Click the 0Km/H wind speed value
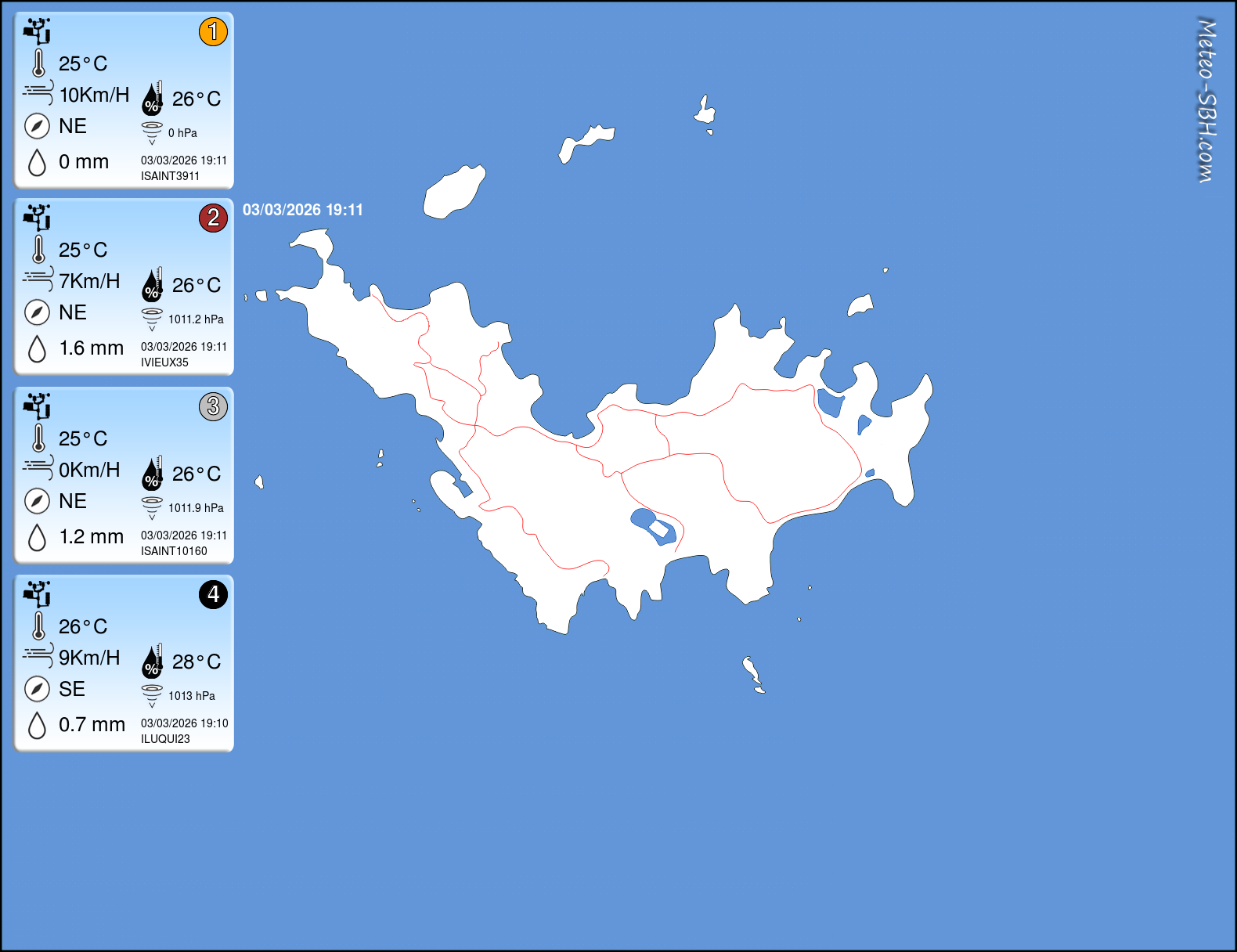1237x952 pixels. coord(89,470)
